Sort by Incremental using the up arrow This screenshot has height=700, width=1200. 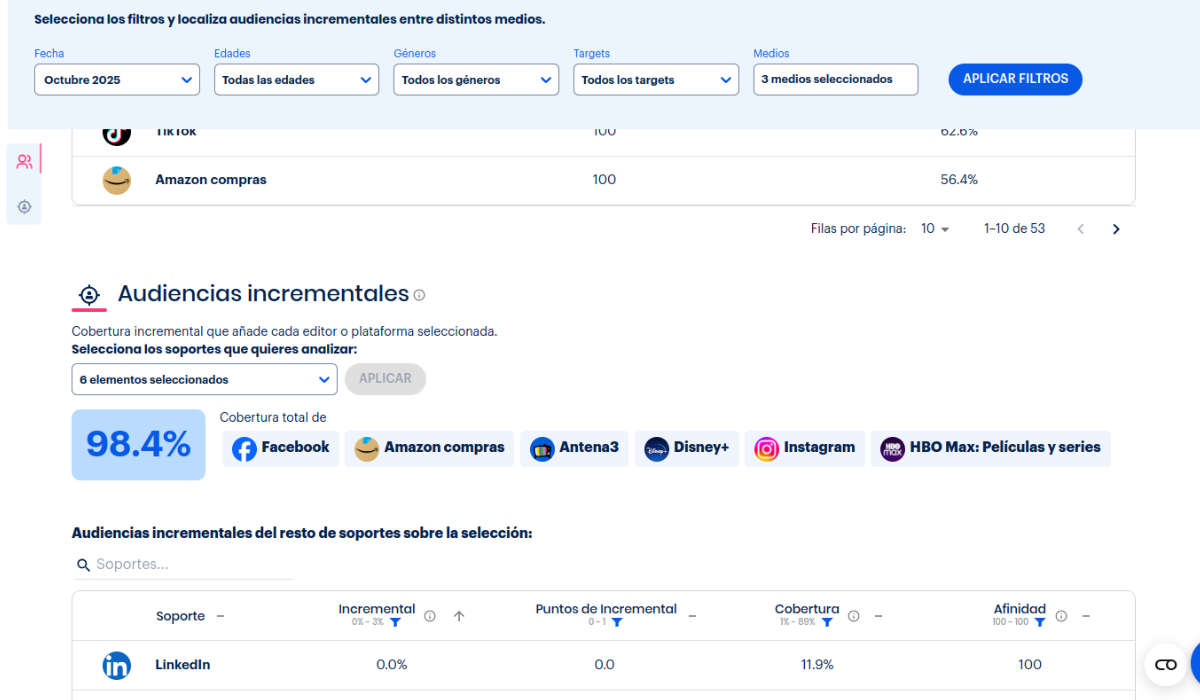coord(459,616)
